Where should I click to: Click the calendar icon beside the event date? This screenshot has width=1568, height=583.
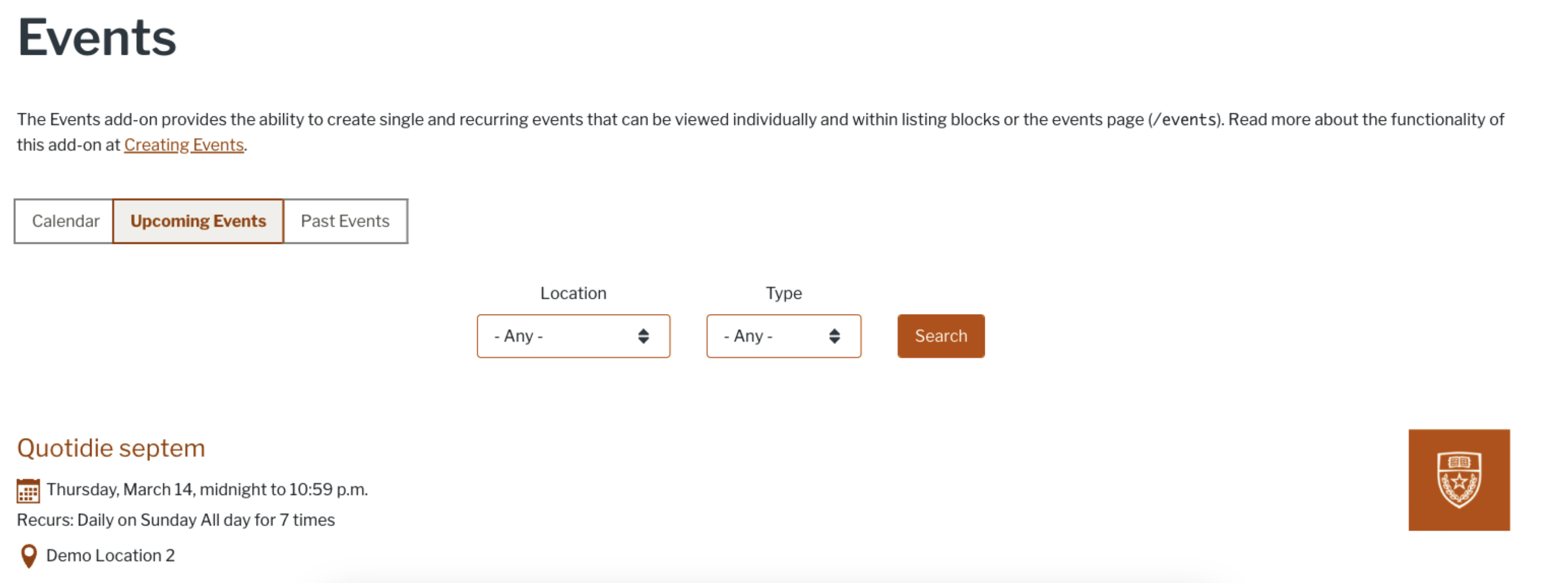[28, 491]
